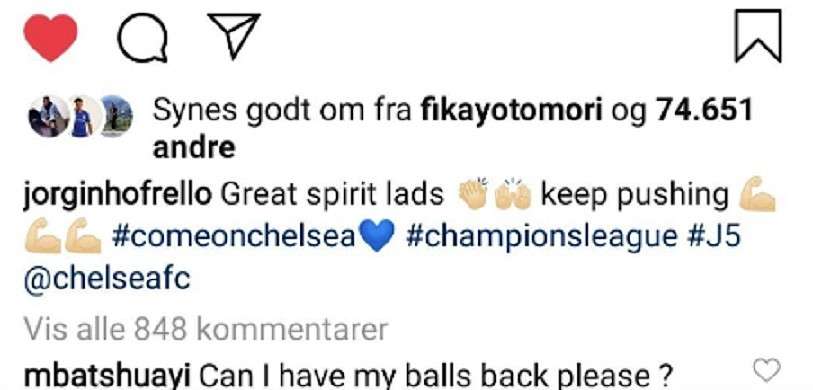This screenshot has height=390, width=813.
Task: Open comments with speech bubble icon
Action: pos(143,37)
